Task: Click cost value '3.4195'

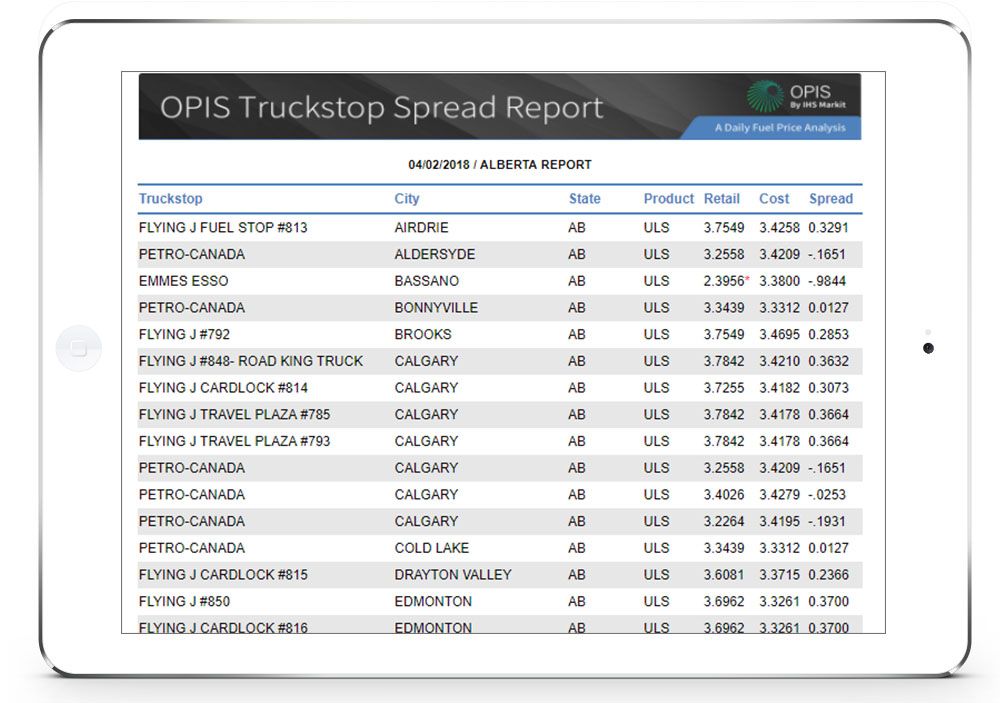Action: coord(779,521)
